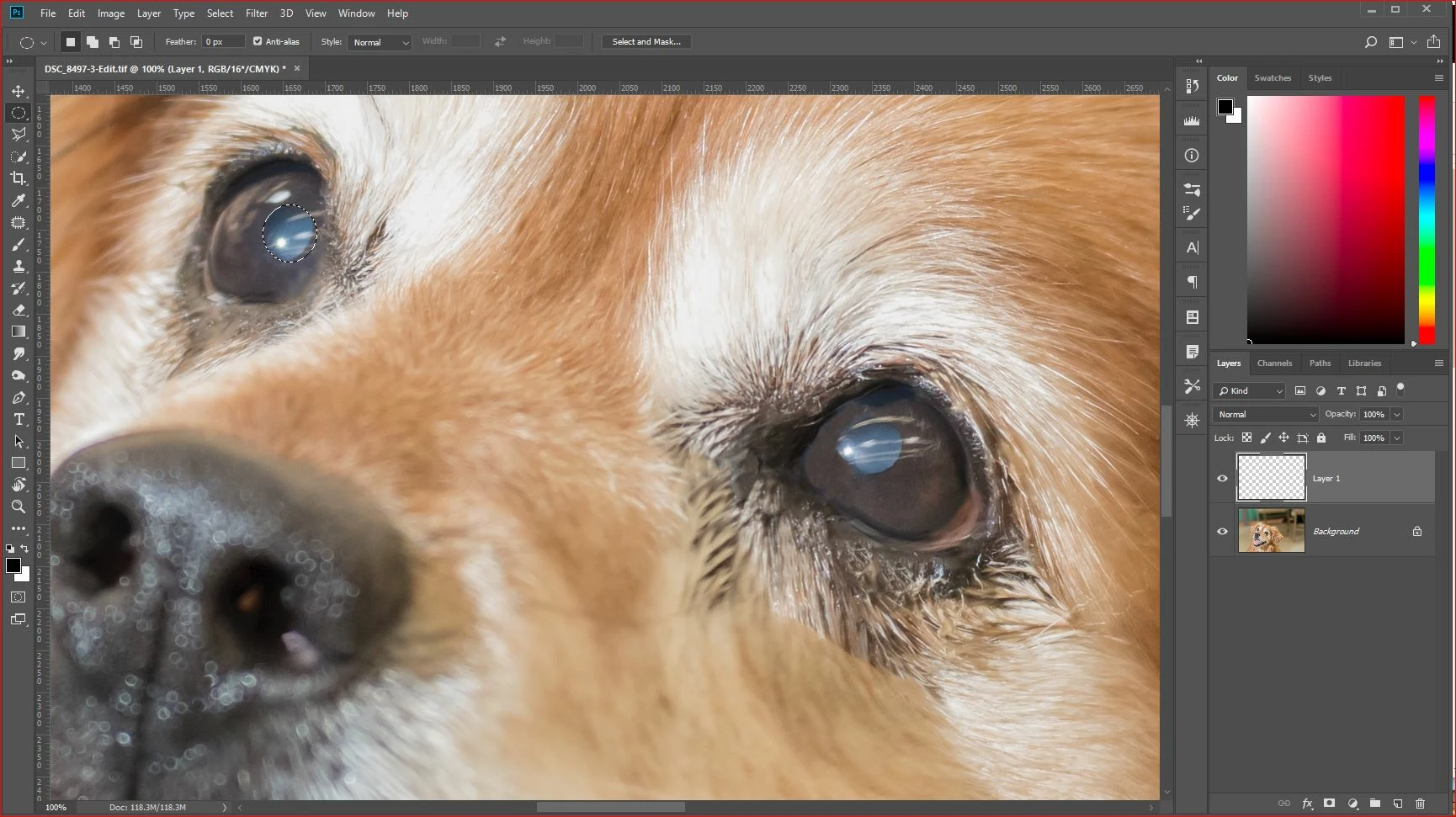The height and width of the screenshot is (817, 1456).
Task: Delete the selected layer via trash icon
Action: (x=1421, y=804)
